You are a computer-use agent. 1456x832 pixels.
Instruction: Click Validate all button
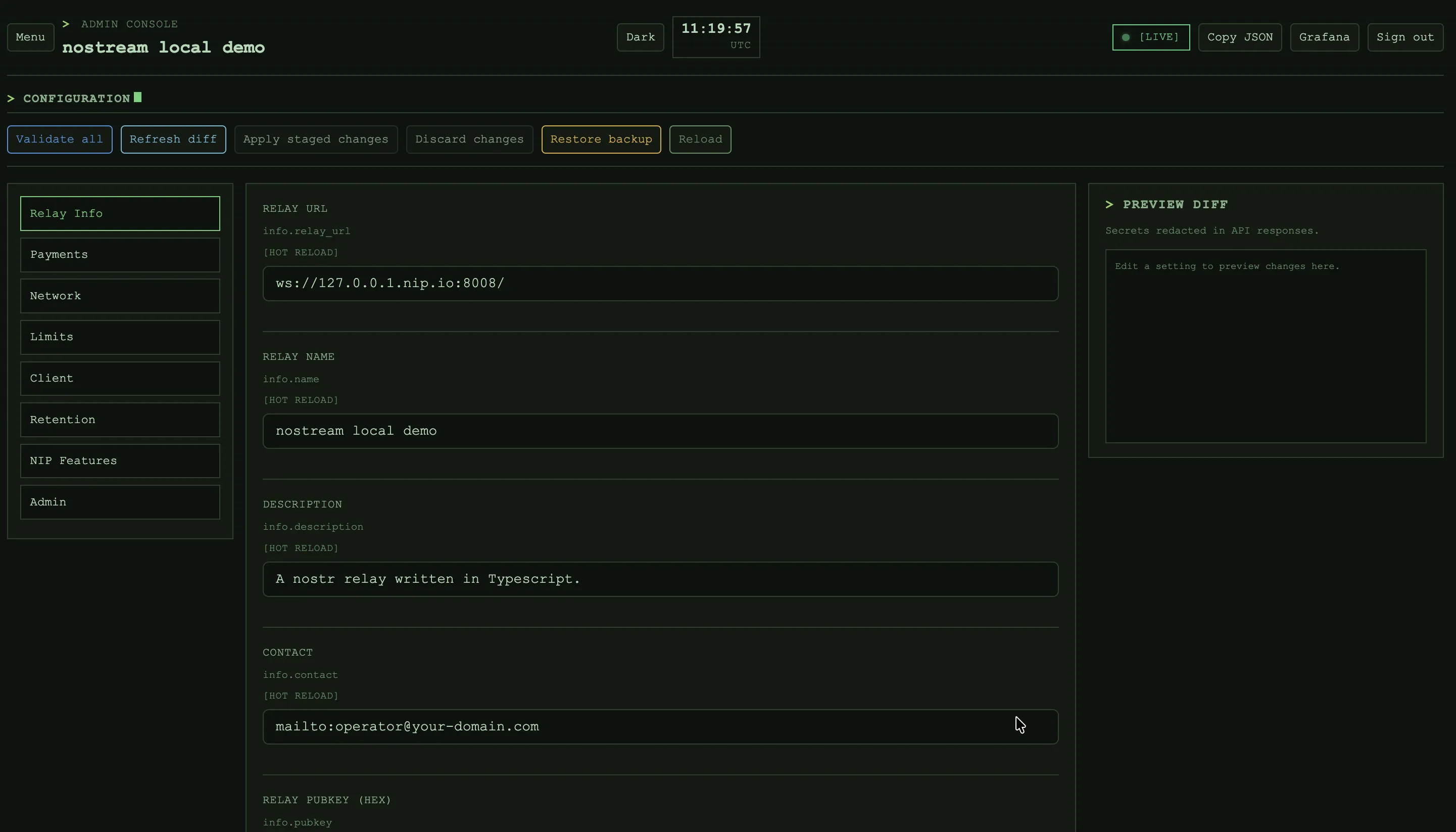click(x=60, y=140)
